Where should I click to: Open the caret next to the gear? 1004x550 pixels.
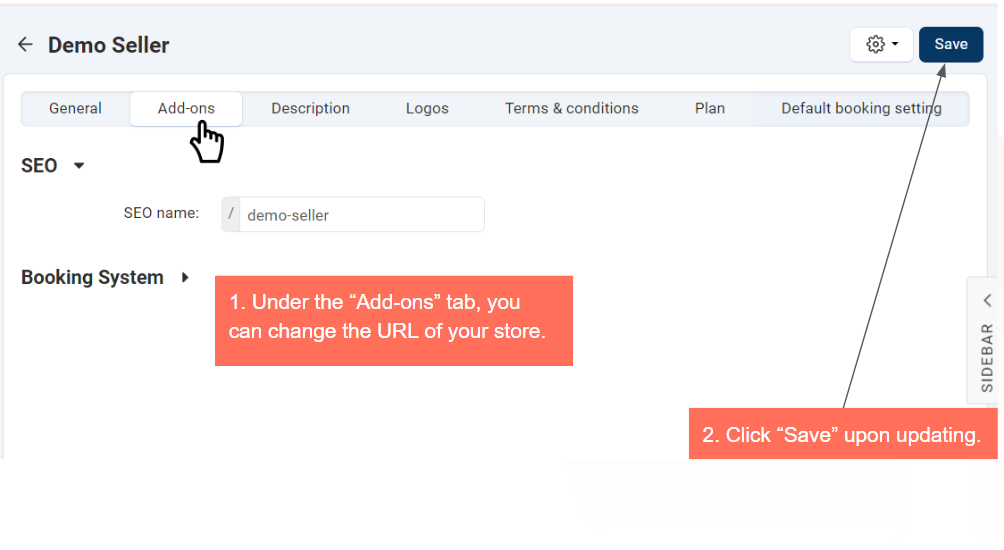pyautogui.click(x=895, y=44)
